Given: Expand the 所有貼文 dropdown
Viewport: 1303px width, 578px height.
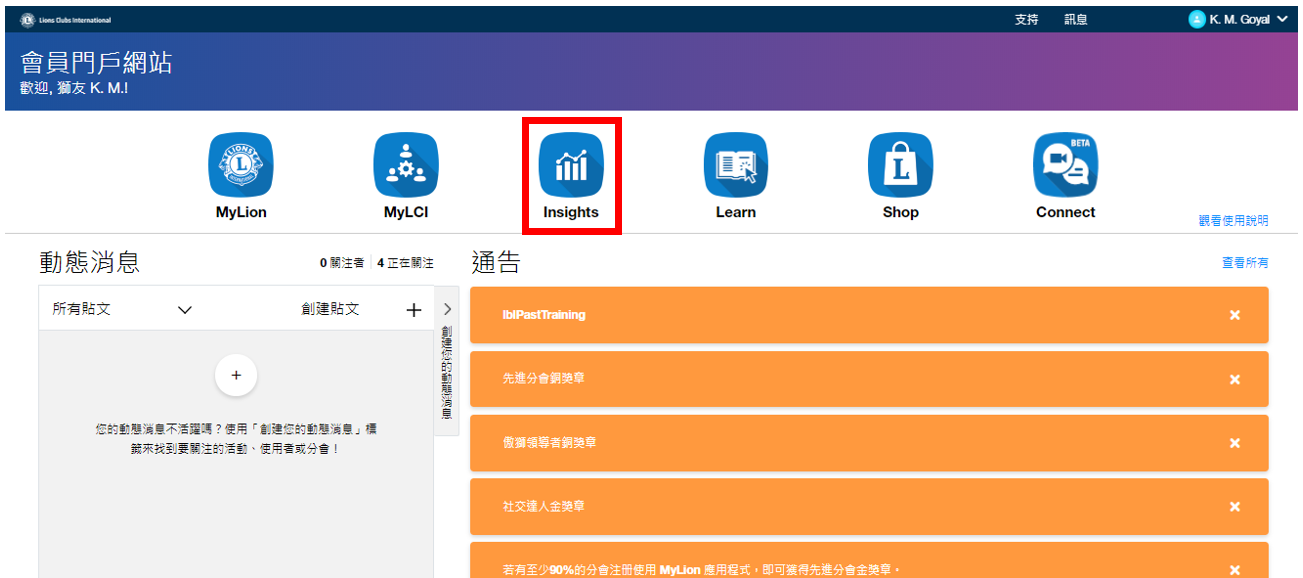Looking at the screenshot, I should pos(184,310).
